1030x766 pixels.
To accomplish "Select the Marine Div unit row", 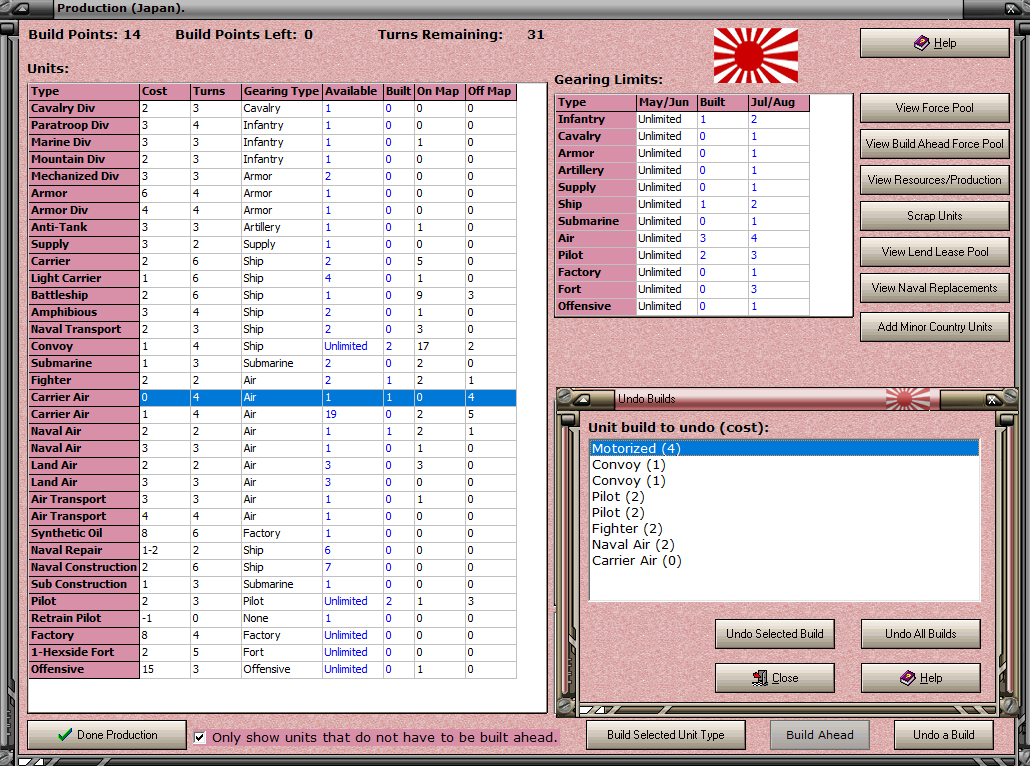I will click(273, 143).
